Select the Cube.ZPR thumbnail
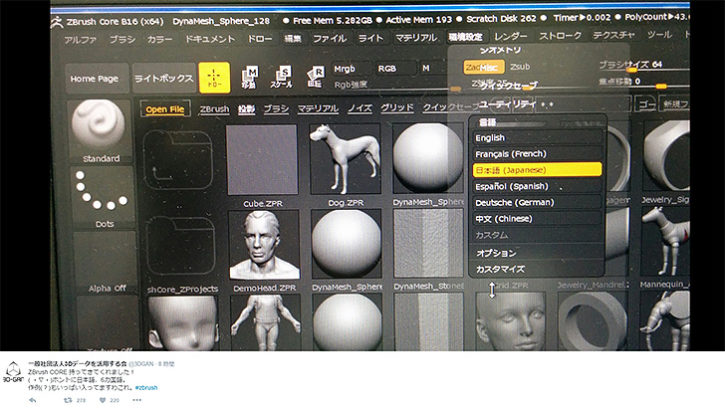This screenshot has width=725, height=408. click(x=262, y=160)
